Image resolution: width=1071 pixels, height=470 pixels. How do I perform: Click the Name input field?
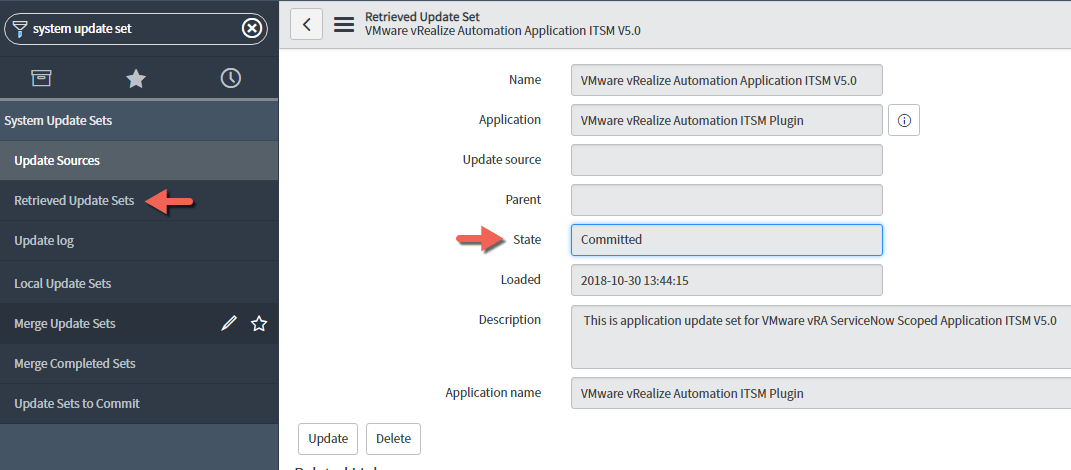tap(726, 80)
